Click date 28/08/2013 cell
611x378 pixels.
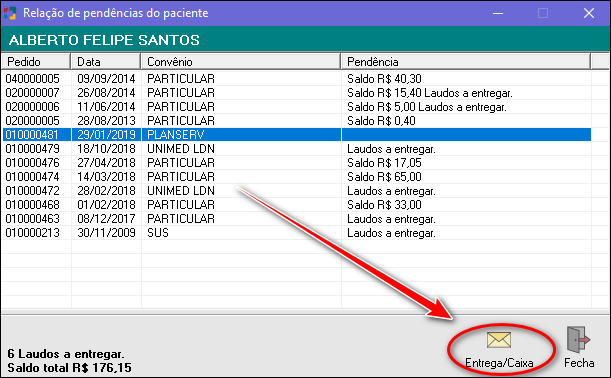pyautogui.click(x=106, y=121)
